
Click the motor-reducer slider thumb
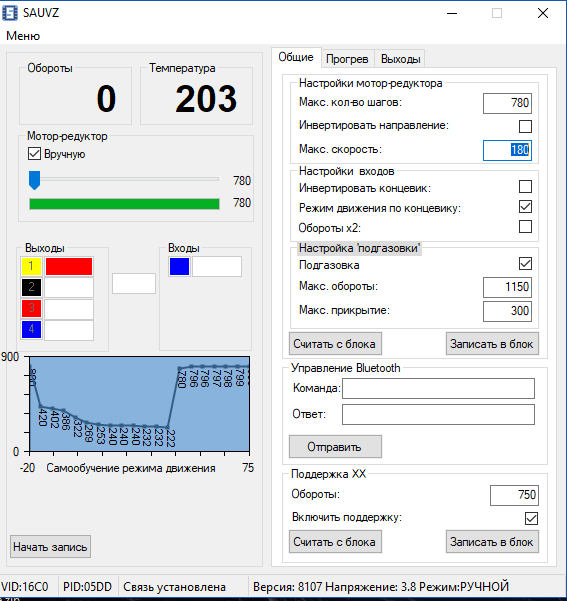click(35, 180)
